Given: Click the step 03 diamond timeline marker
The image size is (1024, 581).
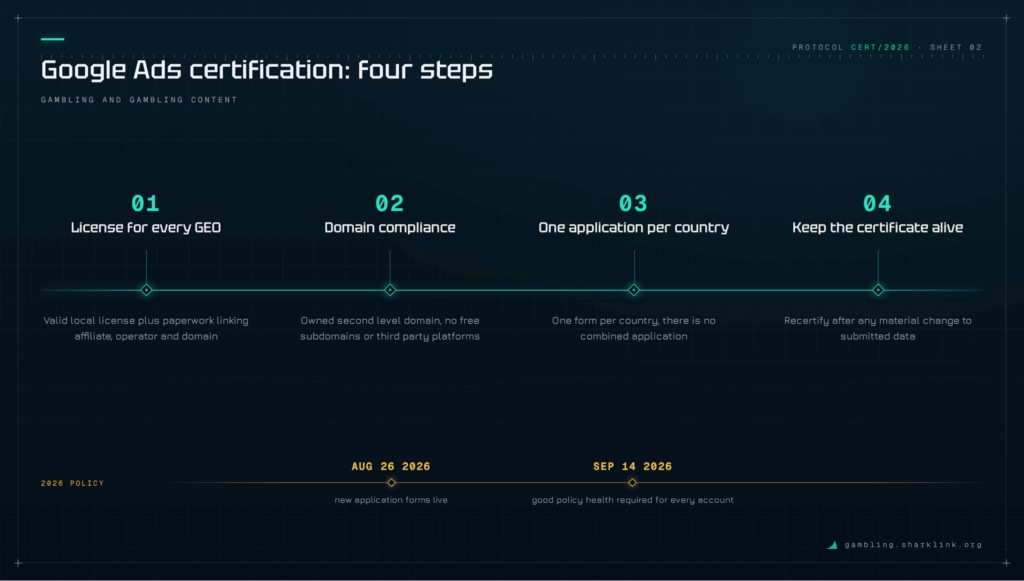Looking at the screenshot, I should click(x=633, y=290).
